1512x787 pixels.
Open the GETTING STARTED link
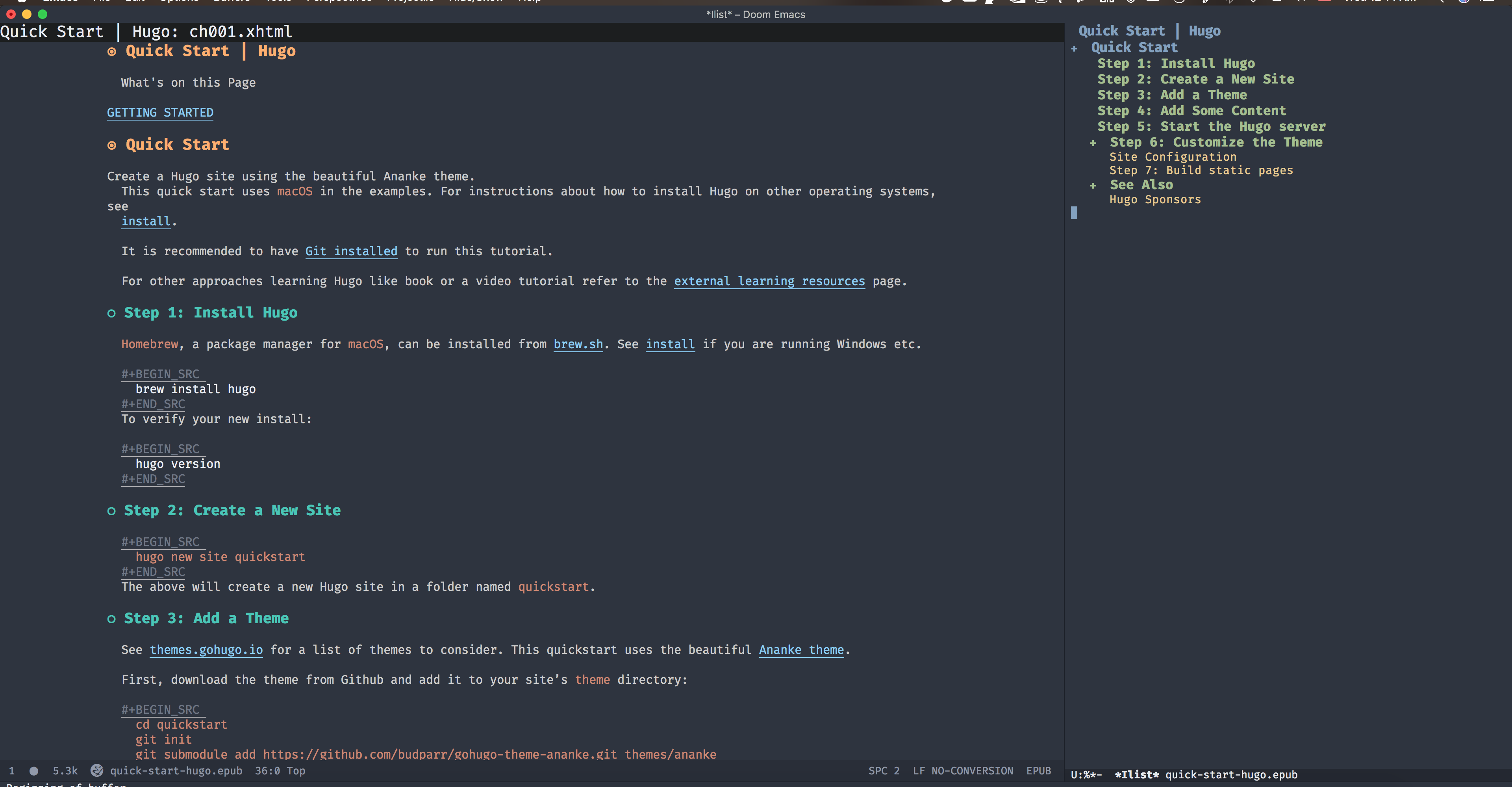(x=159, y=112)
